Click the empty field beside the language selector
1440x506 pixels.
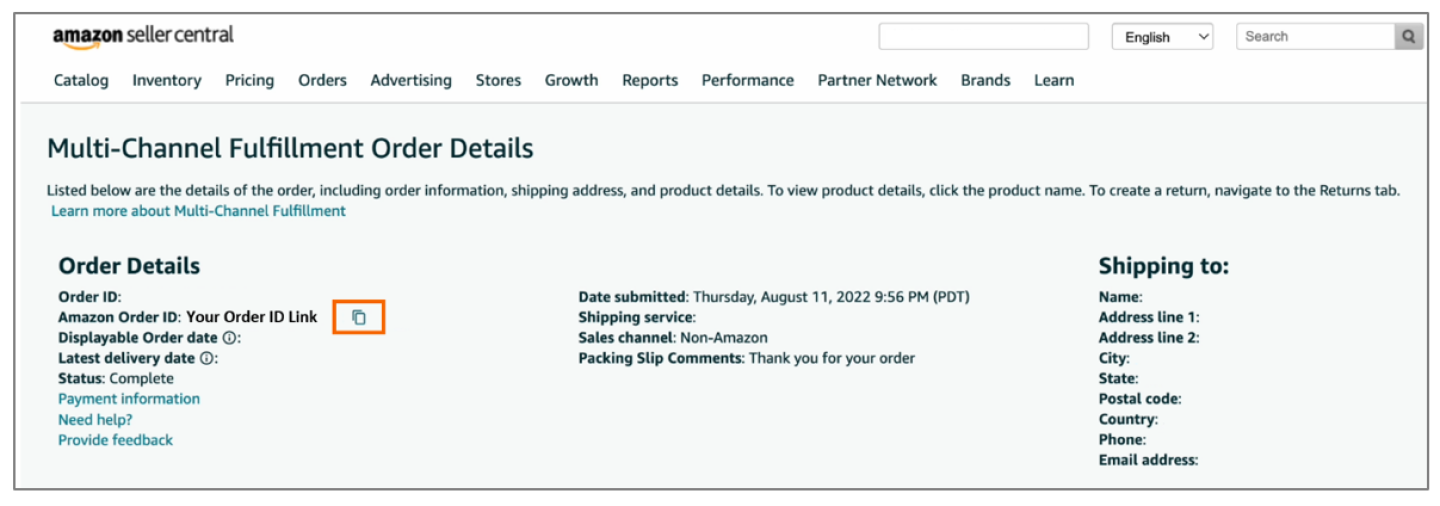pyautogui.click(x=984, y=37)
